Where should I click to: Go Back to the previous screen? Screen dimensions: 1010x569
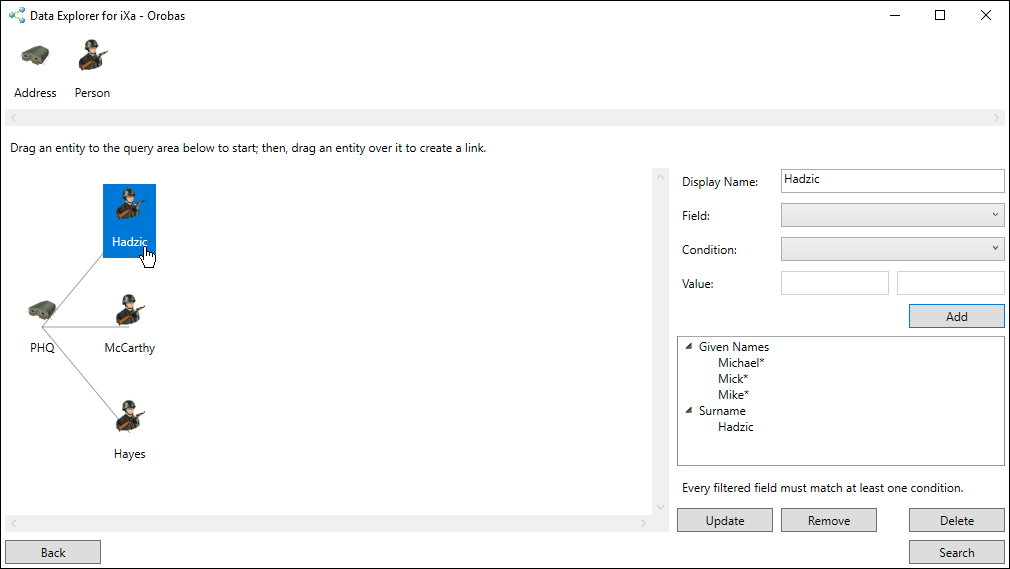(x=53, y=552)
